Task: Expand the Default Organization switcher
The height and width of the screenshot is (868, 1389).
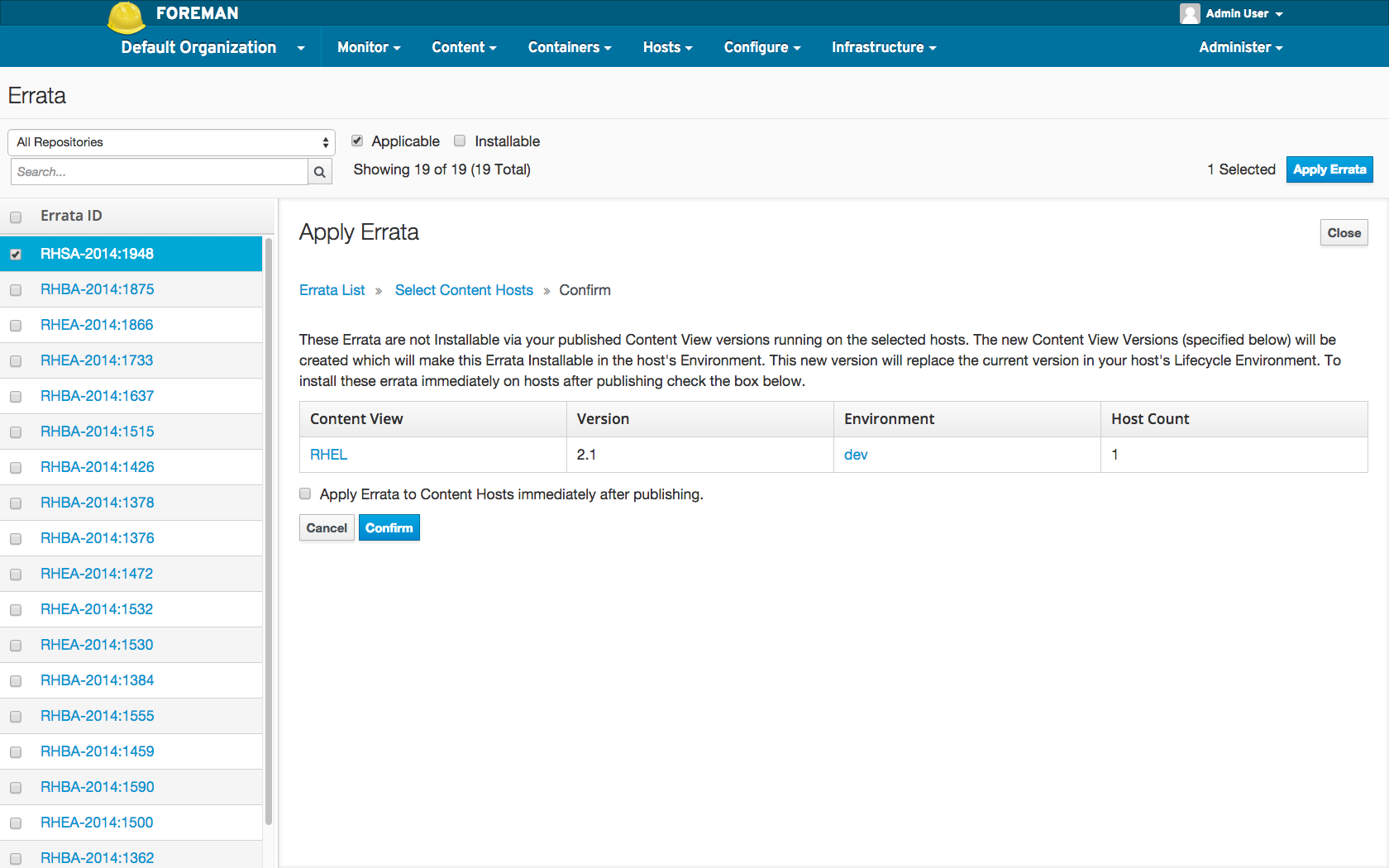Action: tap(212, 47)
